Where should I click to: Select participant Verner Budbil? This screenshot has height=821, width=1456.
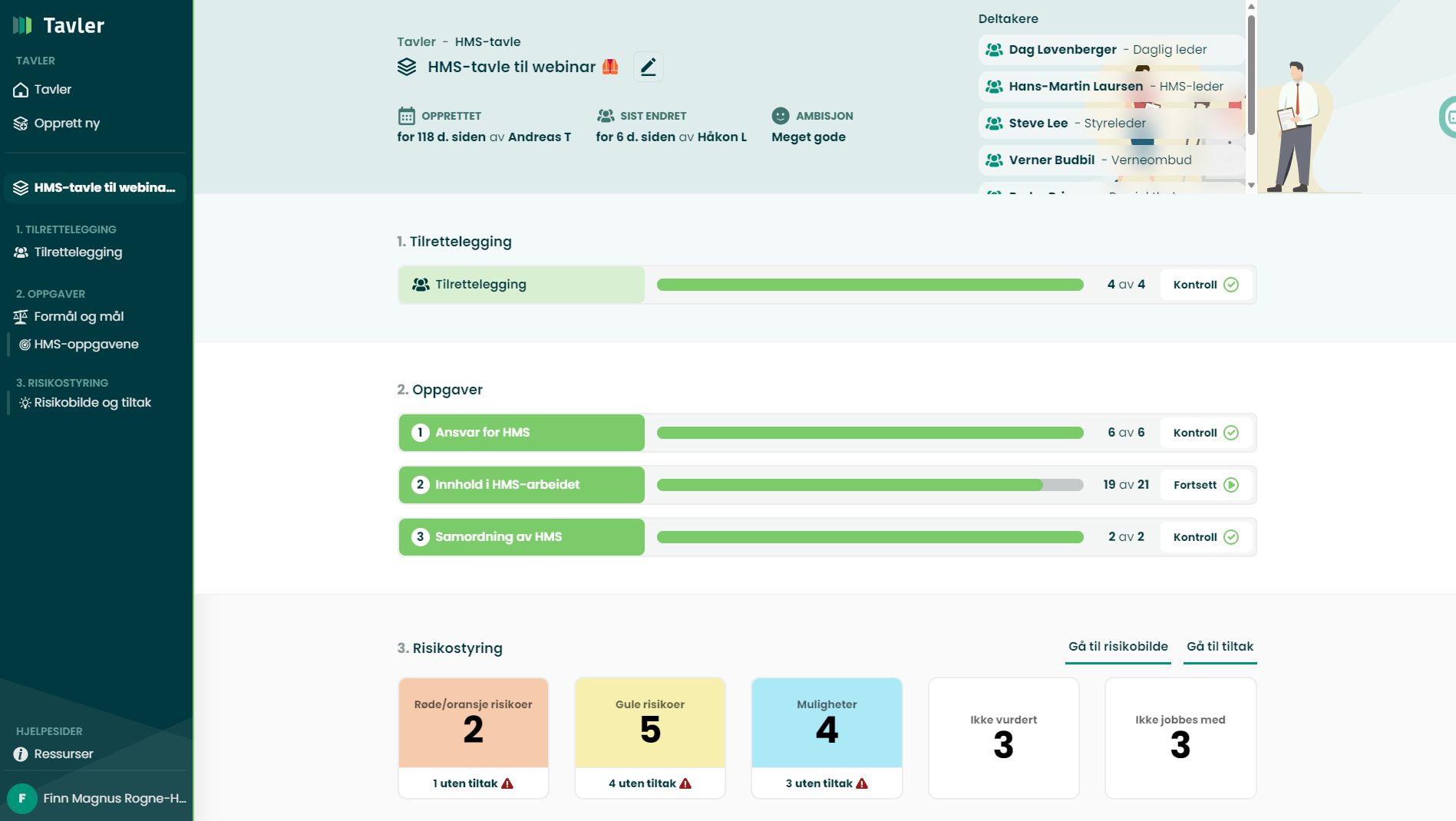pyautogui.click(x=1111, y=160)
